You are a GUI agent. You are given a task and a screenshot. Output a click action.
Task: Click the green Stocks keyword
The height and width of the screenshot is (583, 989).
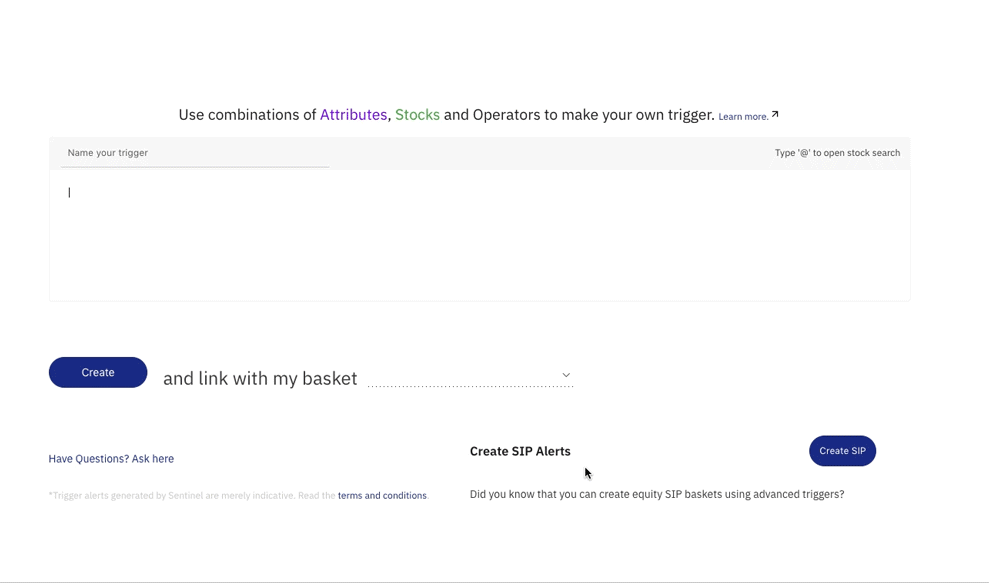(417, 115)
